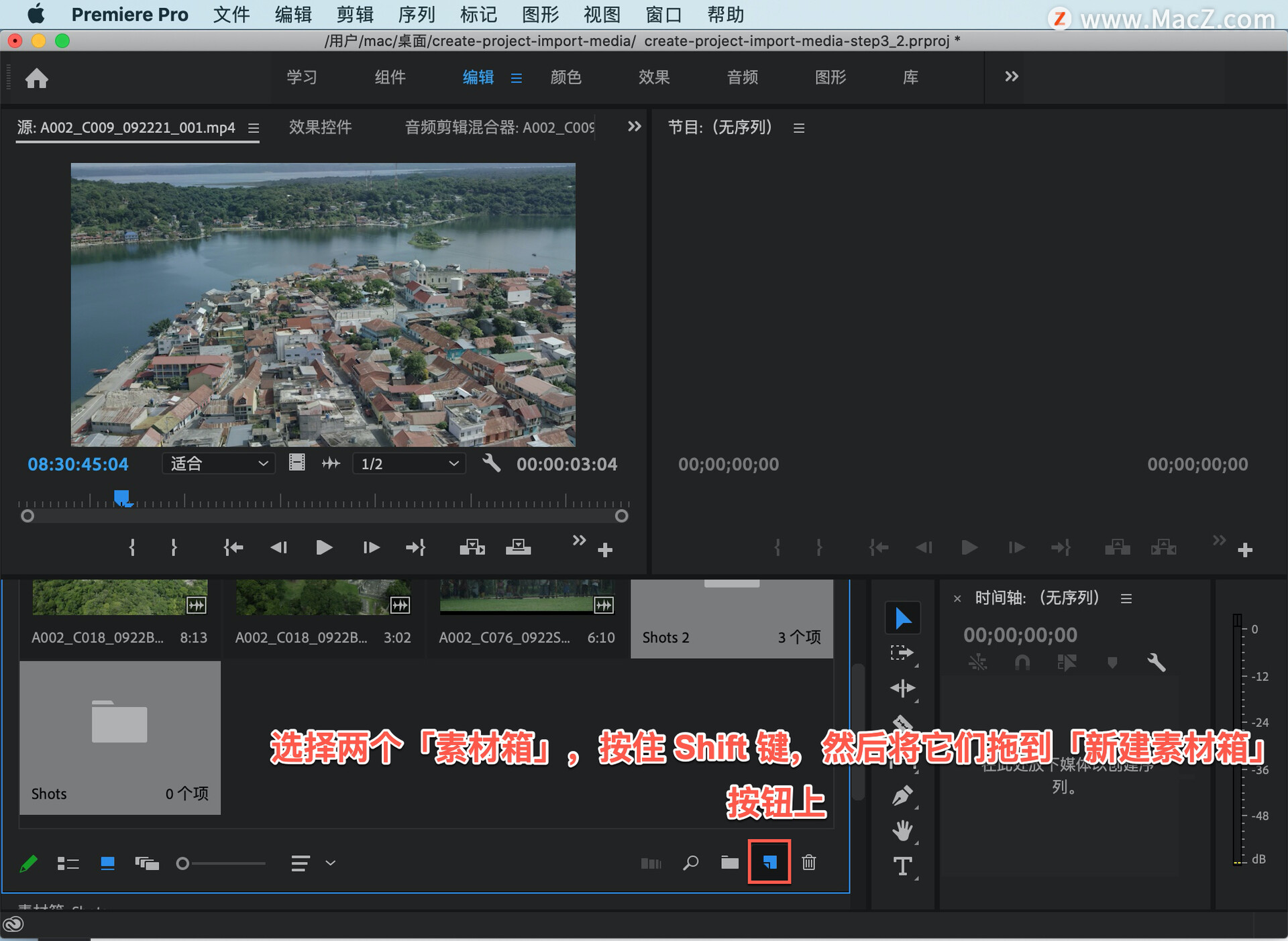1288x941 pixels.
Task: Click Automate to Sequence icon
Action: 651,863
